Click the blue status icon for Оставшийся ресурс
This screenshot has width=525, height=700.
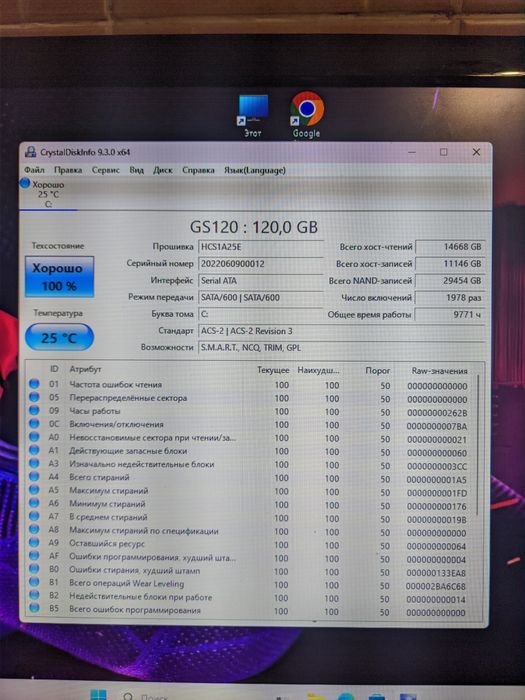pos(34,543)
